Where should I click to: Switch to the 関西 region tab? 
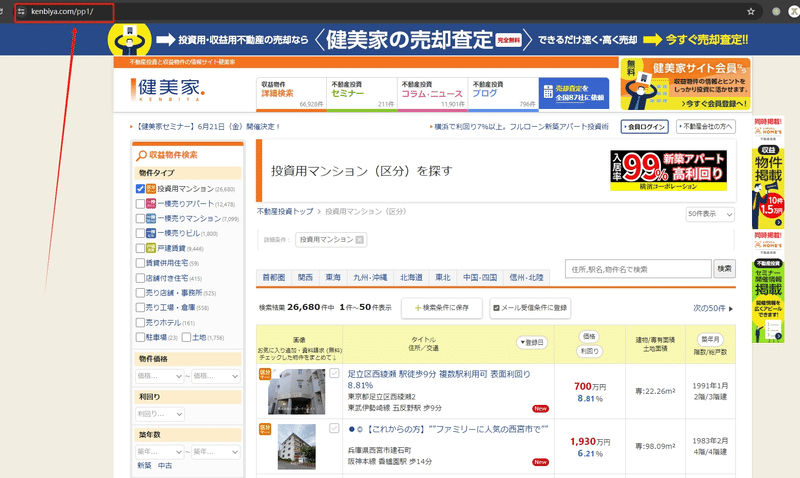(305, 278)
